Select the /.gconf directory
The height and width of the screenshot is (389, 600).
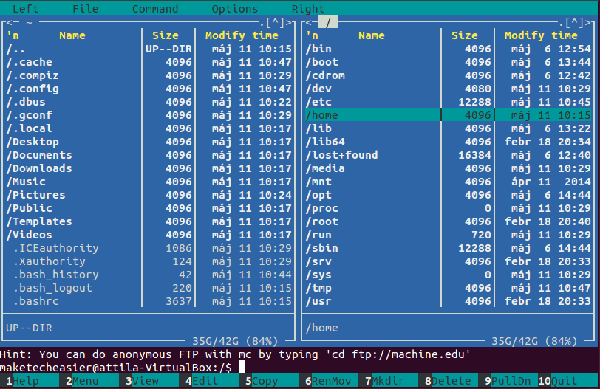tap(149, 115)
